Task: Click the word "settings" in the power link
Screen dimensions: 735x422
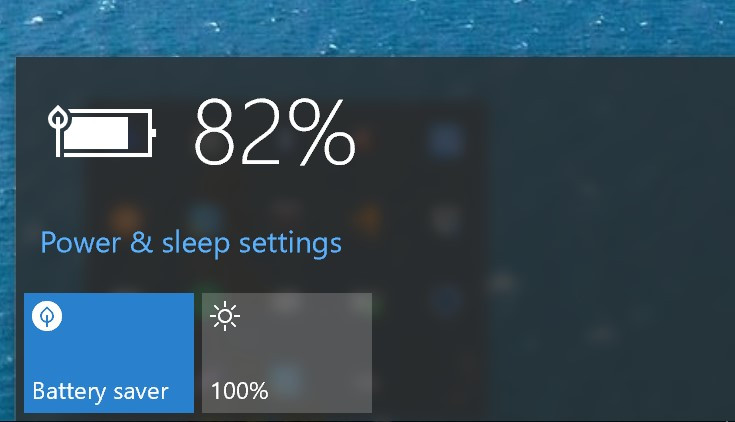Action: (290, 244)
